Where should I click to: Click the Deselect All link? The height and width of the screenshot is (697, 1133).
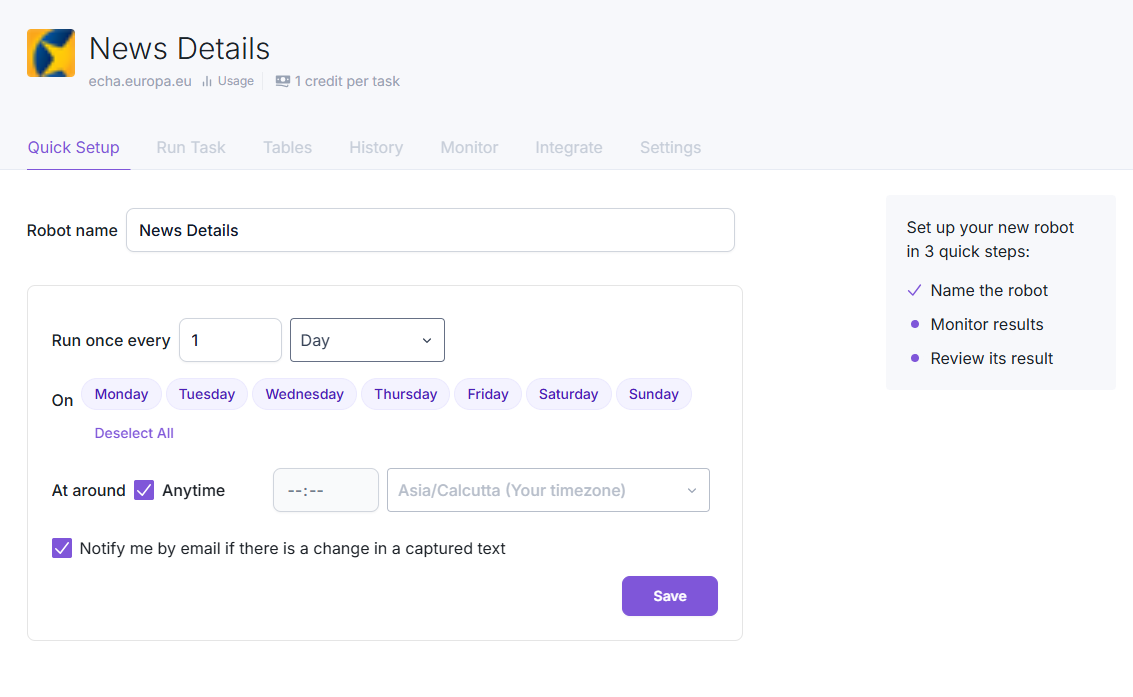point(134,433)
